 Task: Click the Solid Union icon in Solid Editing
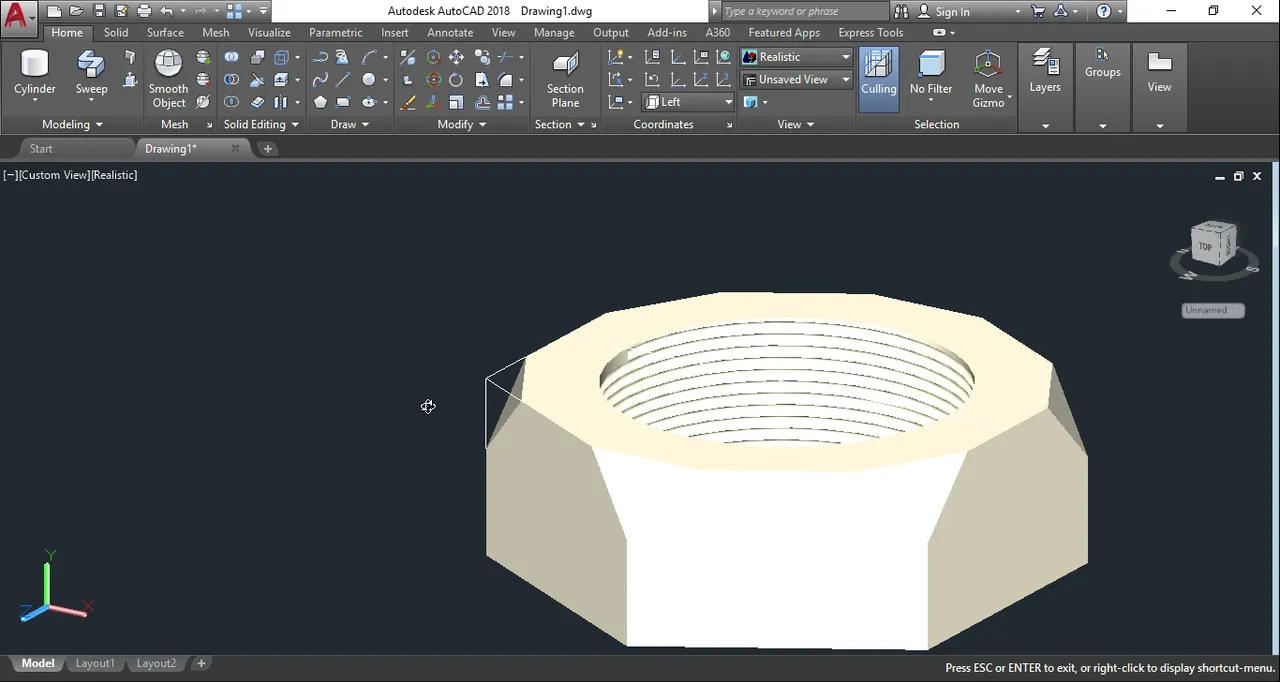(232, 57)
